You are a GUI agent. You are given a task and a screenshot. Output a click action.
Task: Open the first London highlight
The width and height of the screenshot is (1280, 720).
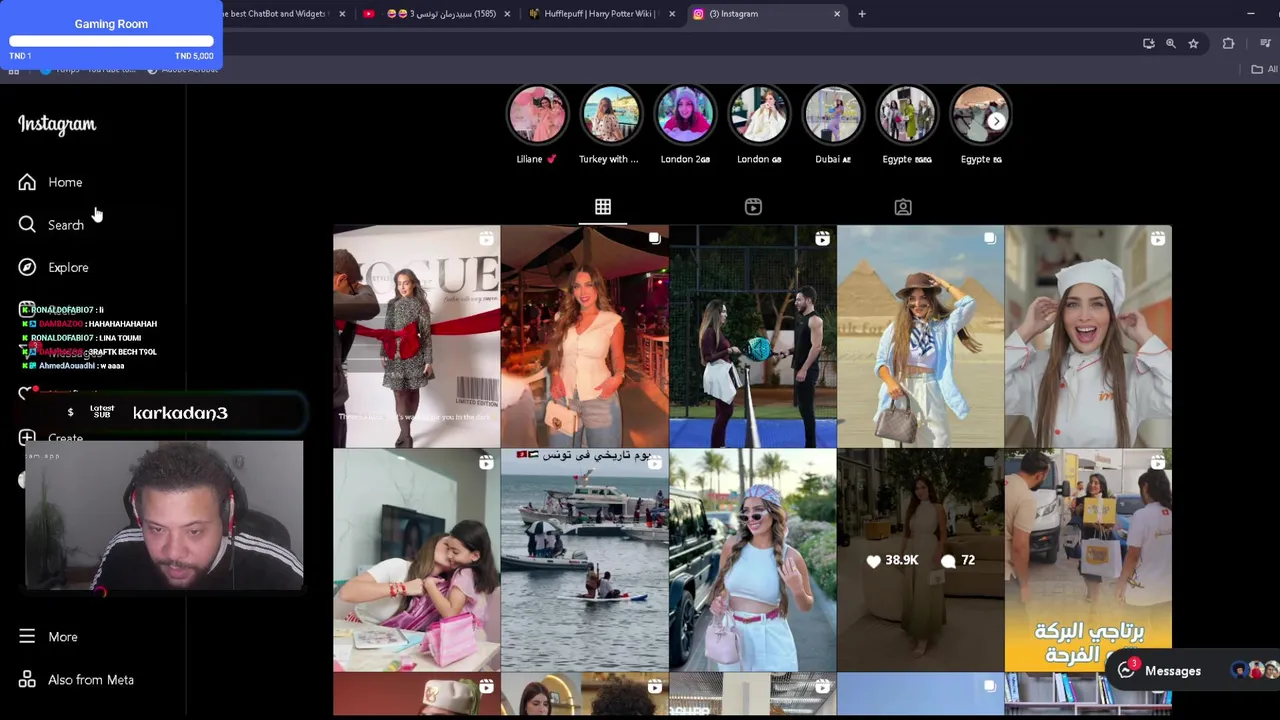(685, 115)
